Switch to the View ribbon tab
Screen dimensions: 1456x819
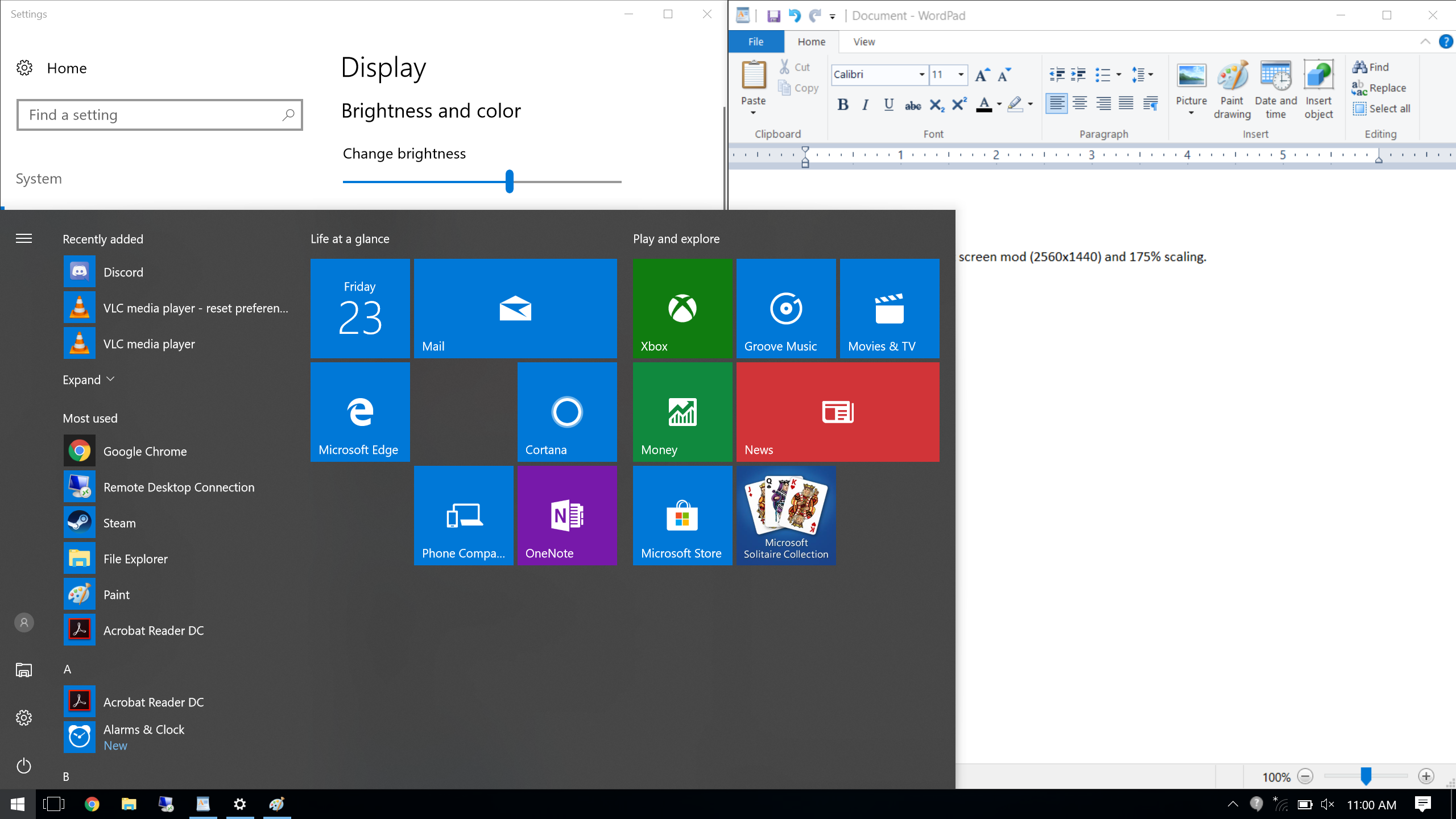[864, 42]
